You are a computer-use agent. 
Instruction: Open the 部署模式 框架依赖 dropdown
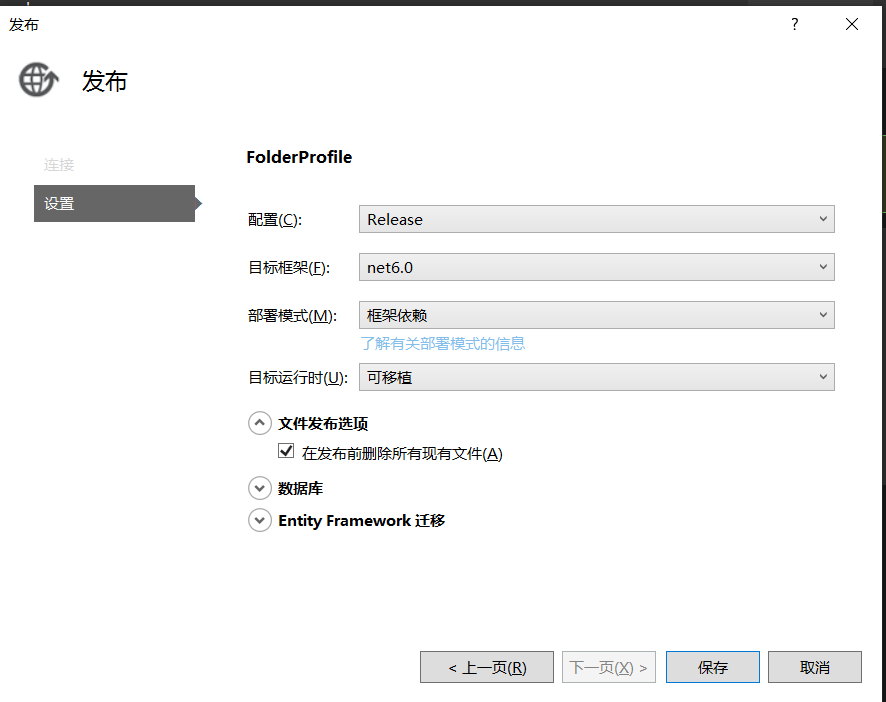click(x=596, y=315)
